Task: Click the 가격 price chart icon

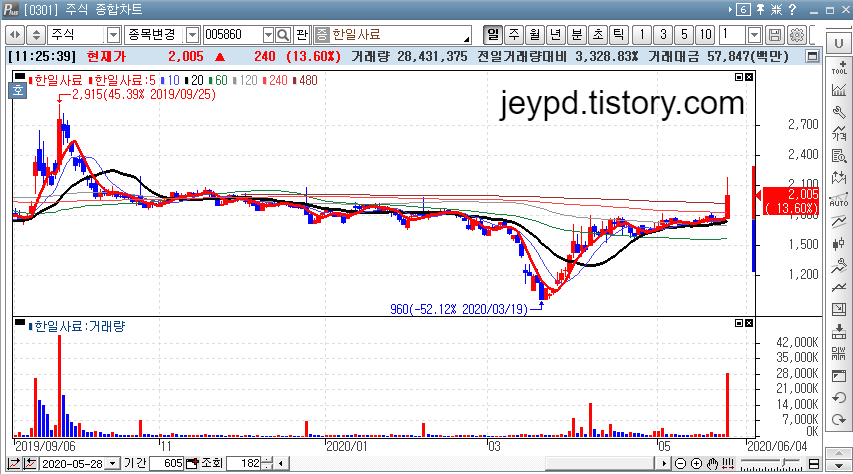Action: pos(839,133)
